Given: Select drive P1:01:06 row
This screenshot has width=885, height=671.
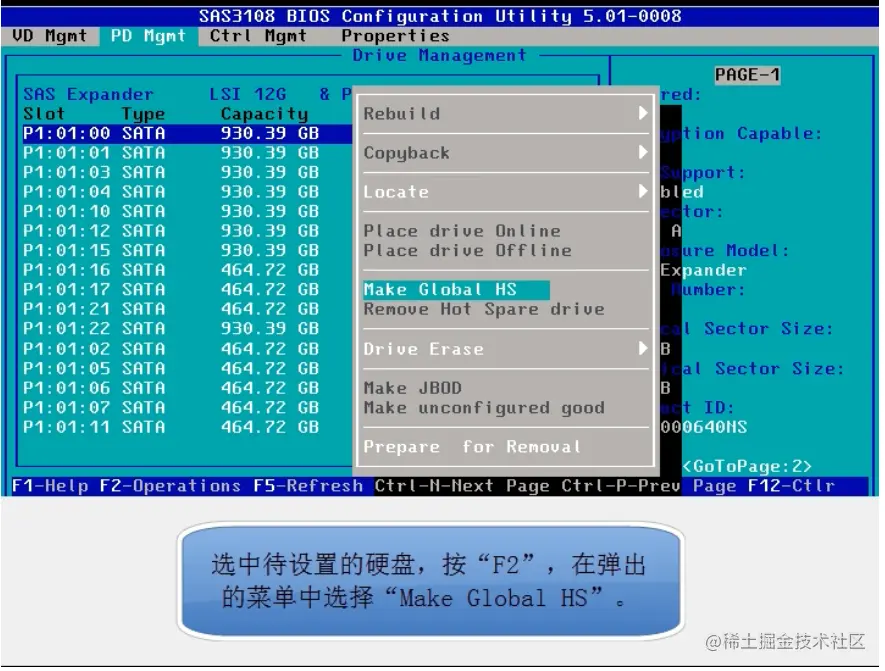Looking at the screenshot, I should point(186,388).
